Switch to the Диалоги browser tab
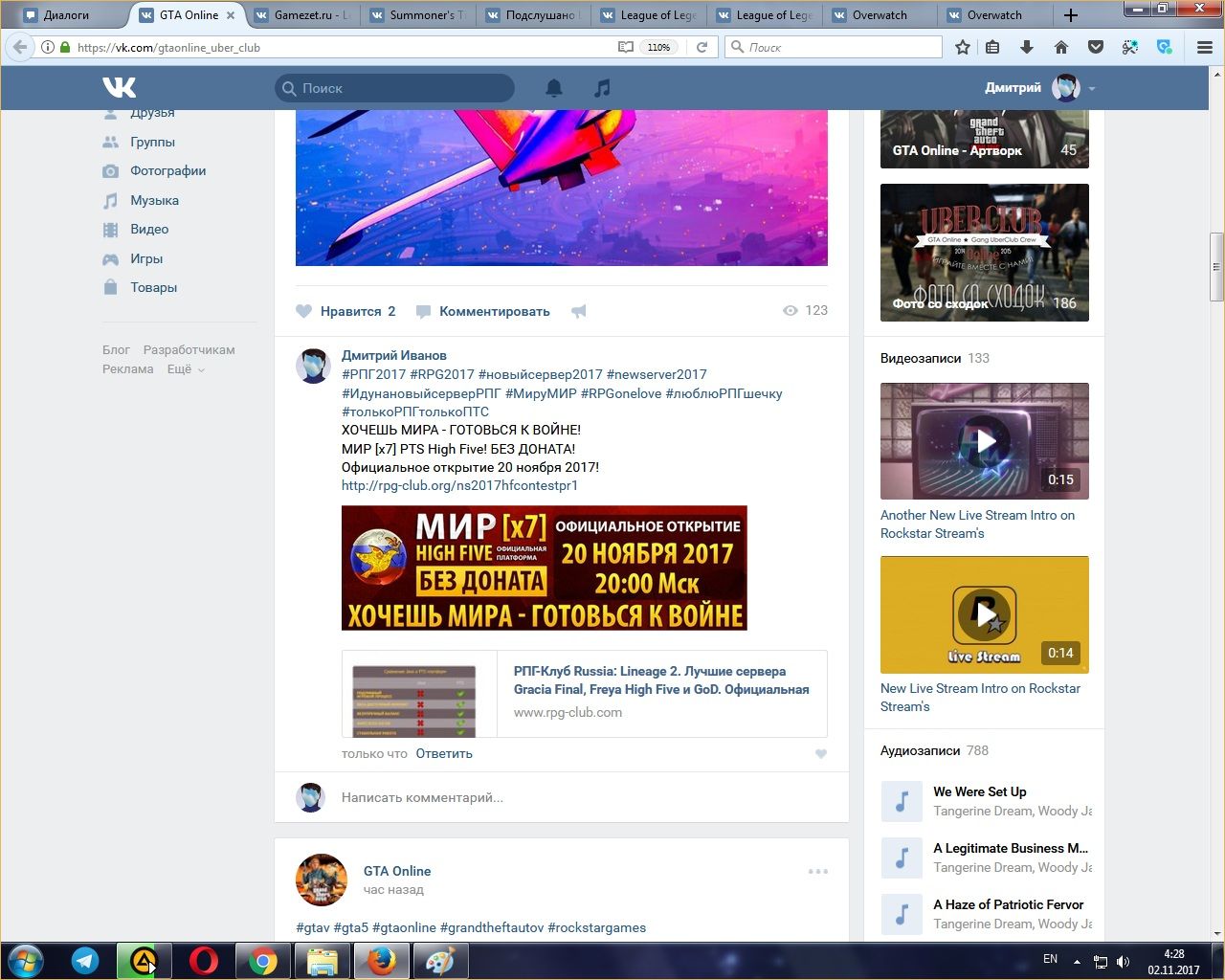Screen dimensions: 1225x980 tap(67, 15)
